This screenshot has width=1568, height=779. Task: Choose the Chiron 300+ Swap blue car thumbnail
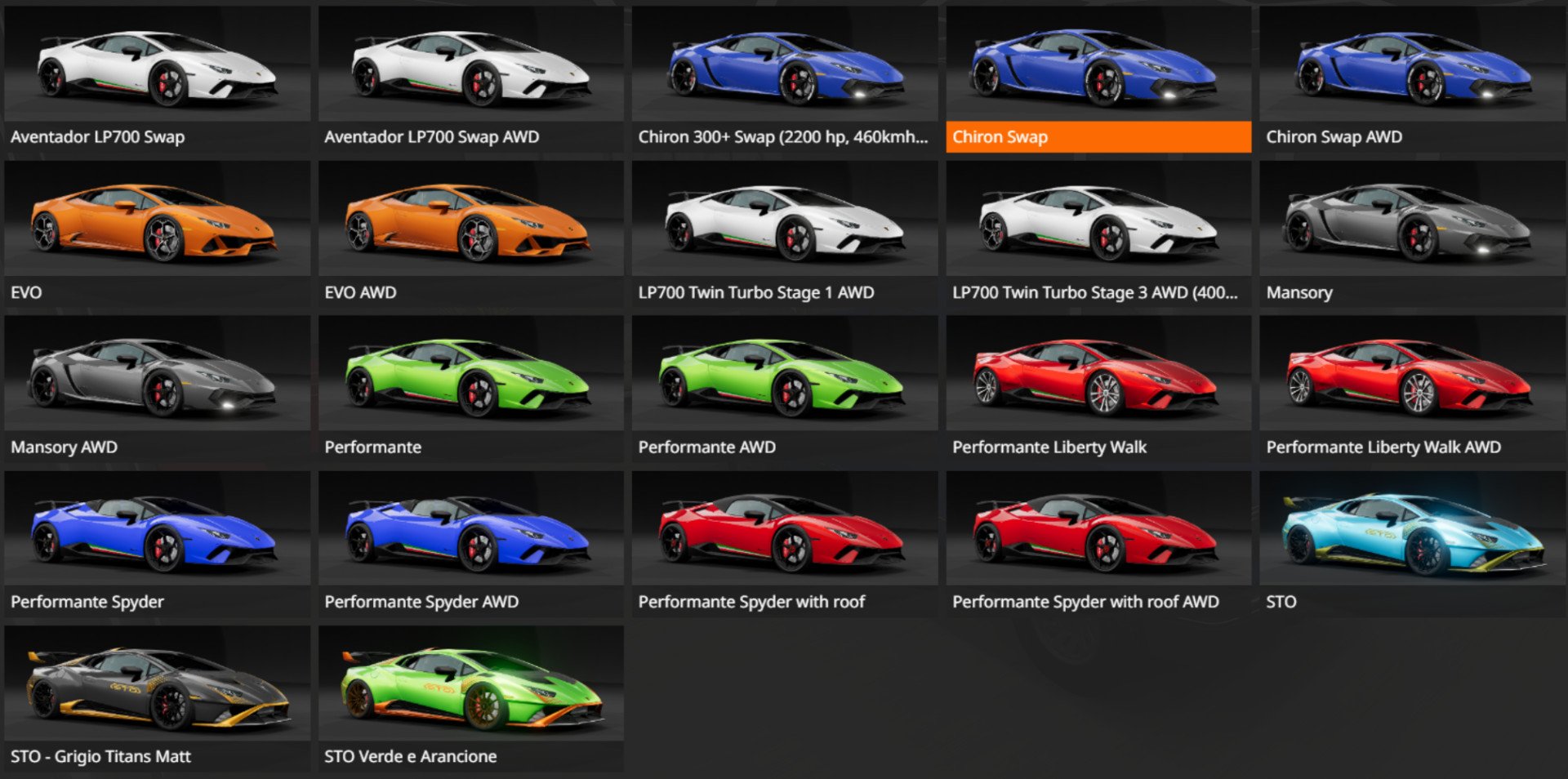(x=784, y=64)
